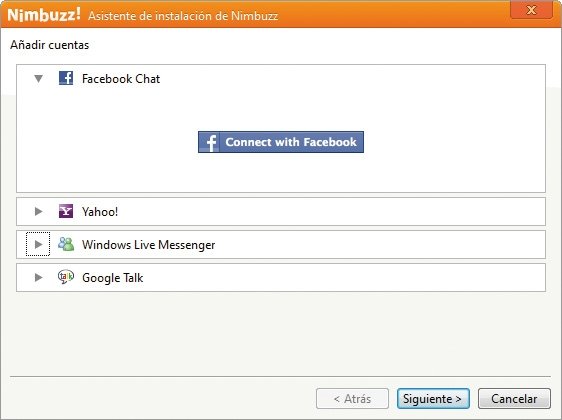Select the Windows Live Messenger people icon
562x420 pixels.
(66, 244)
